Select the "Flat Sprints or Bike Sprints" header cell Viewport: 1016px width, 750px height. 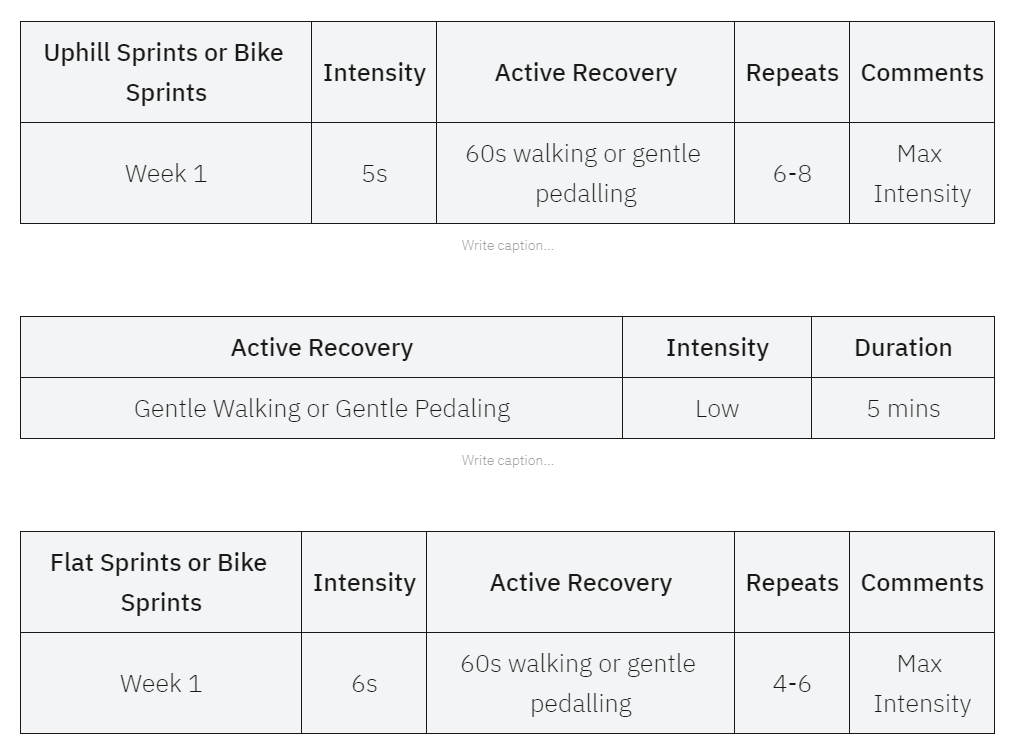coord(160,582)
